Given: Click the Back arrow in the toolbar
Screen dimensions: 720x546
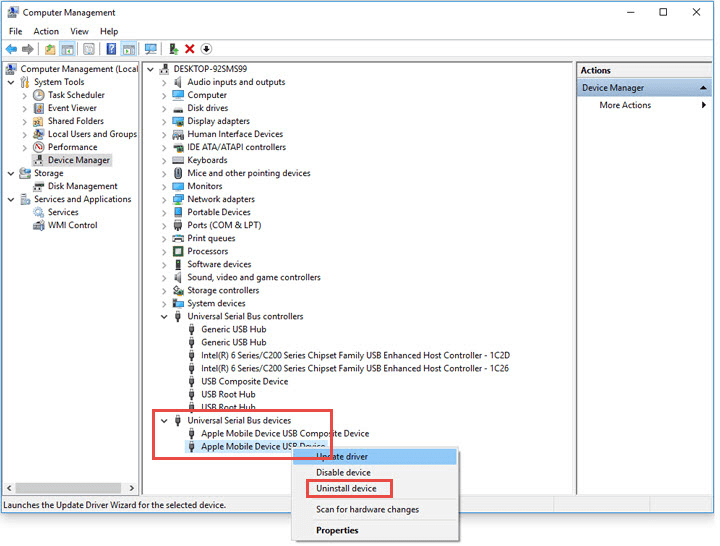Looking at the screenshot, I should pos(11,48).
